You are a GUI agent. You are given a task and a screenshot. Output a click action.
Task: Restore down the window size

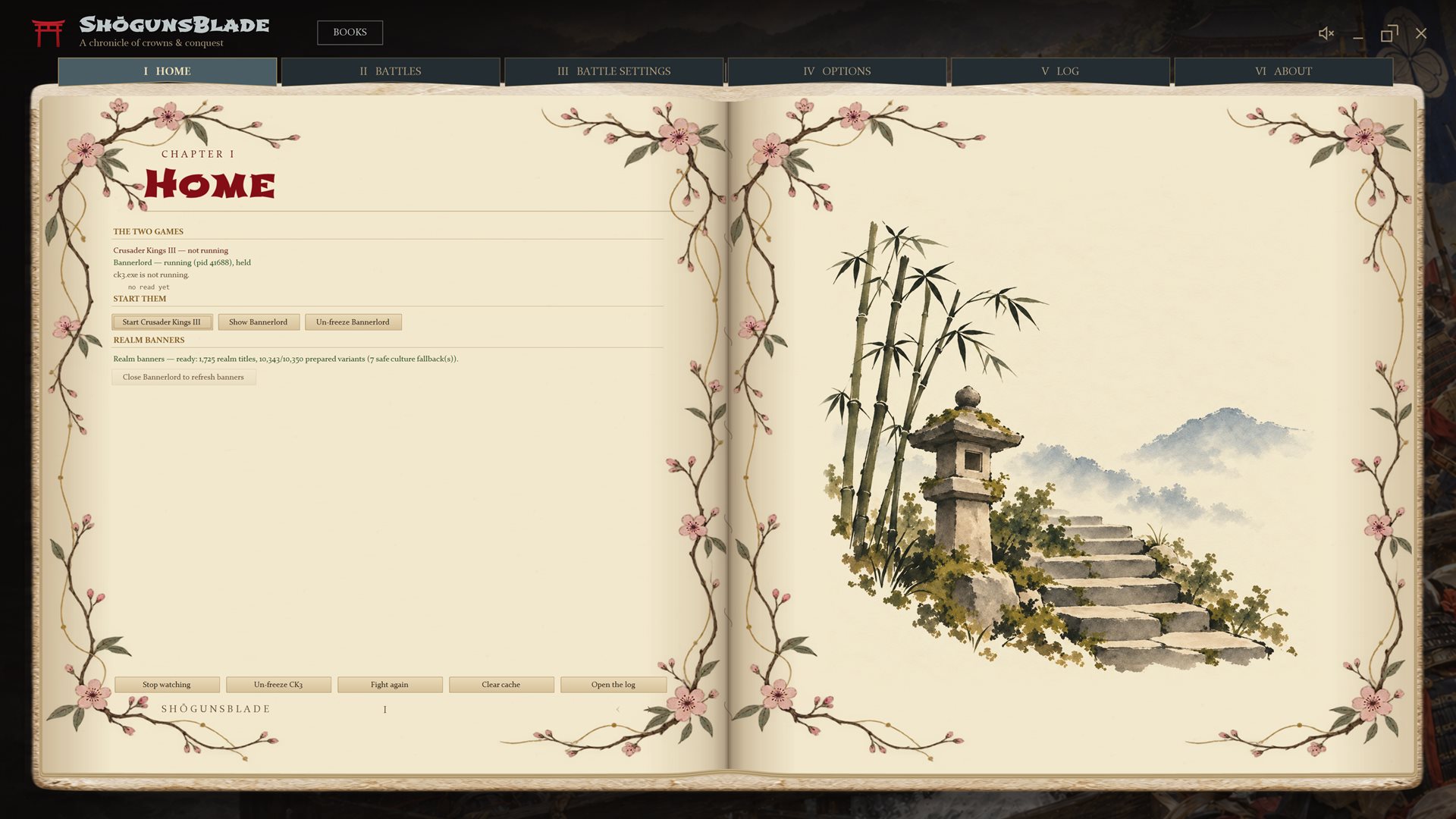coord(1389,33)
